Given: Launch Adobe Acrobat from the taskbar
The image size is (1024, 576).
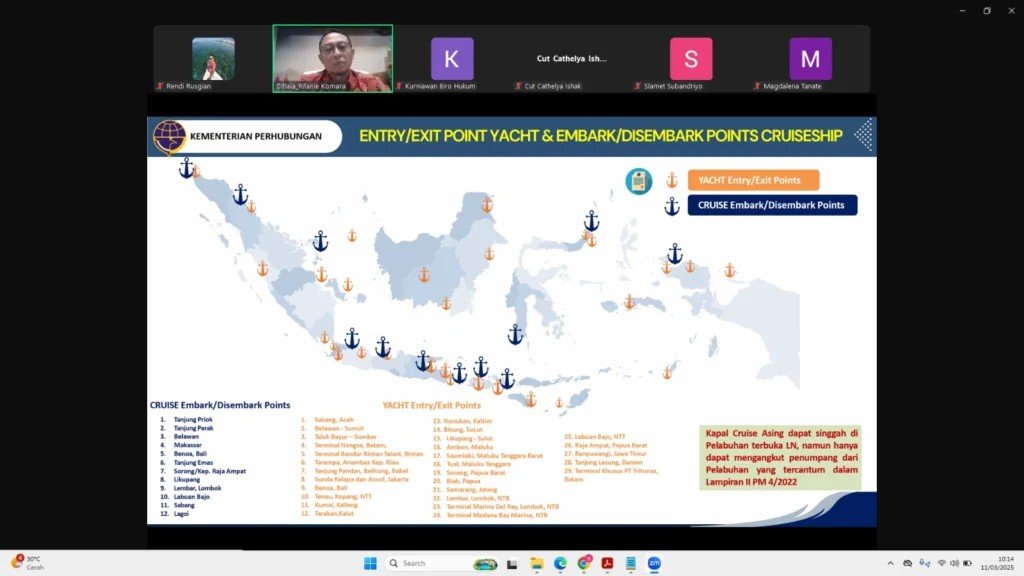Looking at the screenshot, I should point(606,563).
